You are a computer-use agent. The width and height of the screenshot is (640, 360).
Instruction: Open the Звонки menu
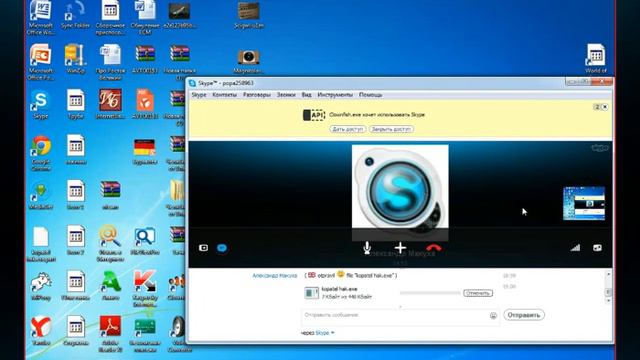[x=286, y=95]
